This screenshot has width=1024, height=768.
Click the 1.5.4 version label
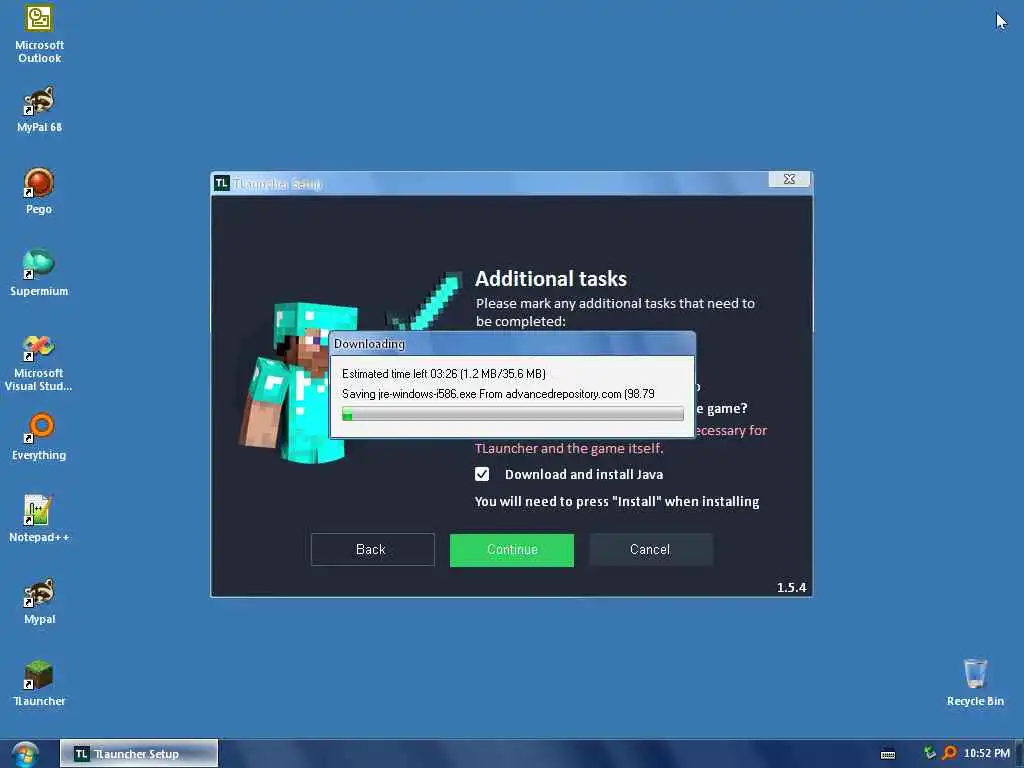point(792,587)
